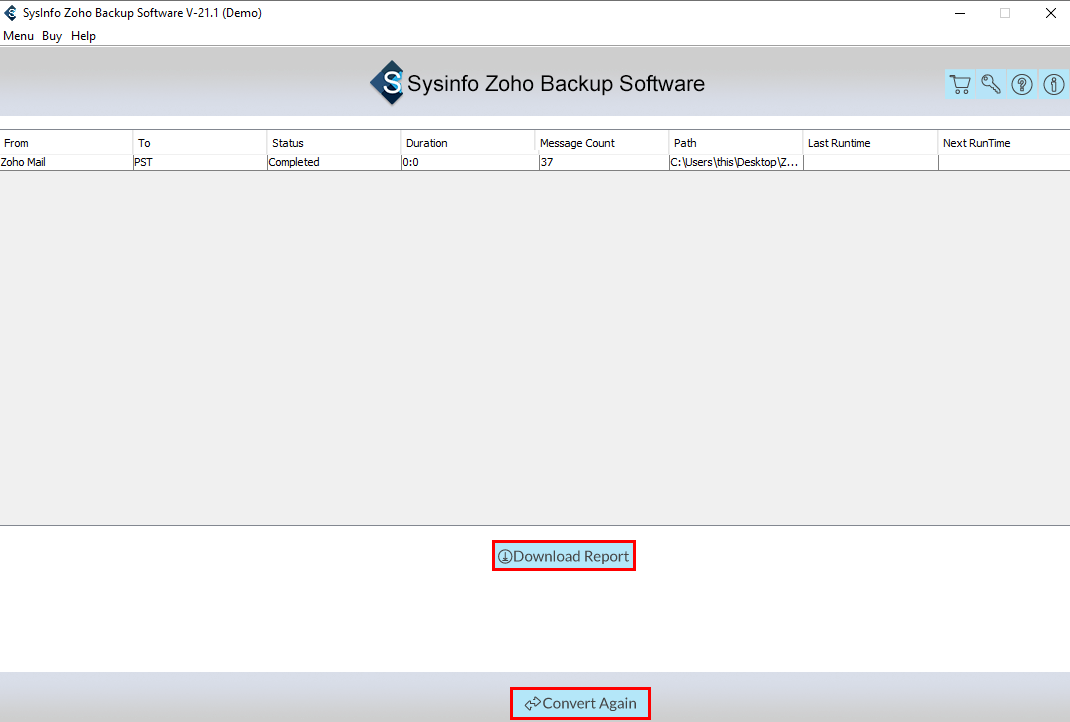The width and height of the screenshot is (1070, 722).
Task: Select the From column header
Action: pyautogui.click(x=66, y=143)
